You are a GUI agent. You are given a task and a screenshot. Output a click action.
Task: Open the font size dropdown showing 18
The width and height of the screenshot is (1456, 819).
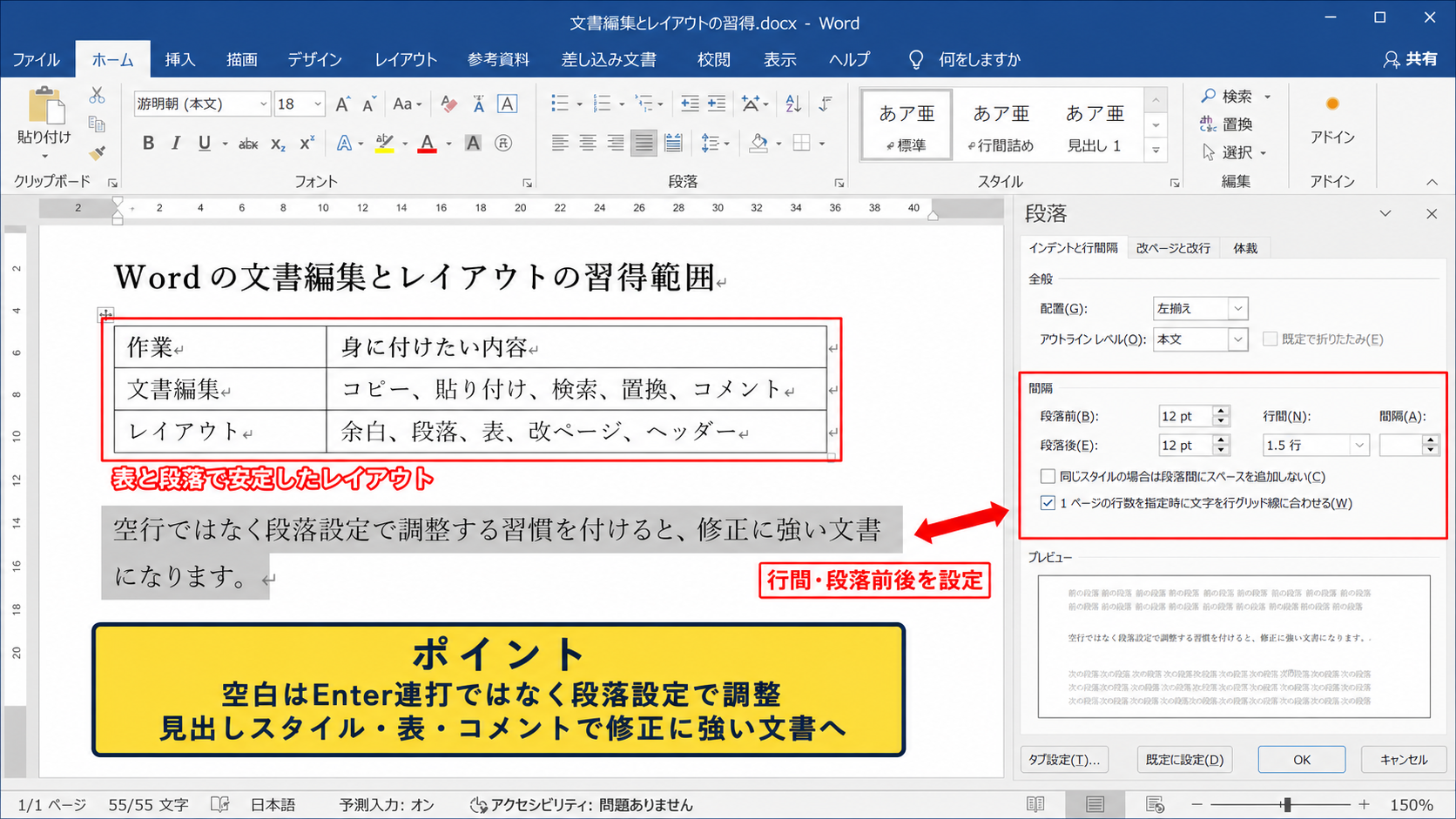[x=318, y=104]
